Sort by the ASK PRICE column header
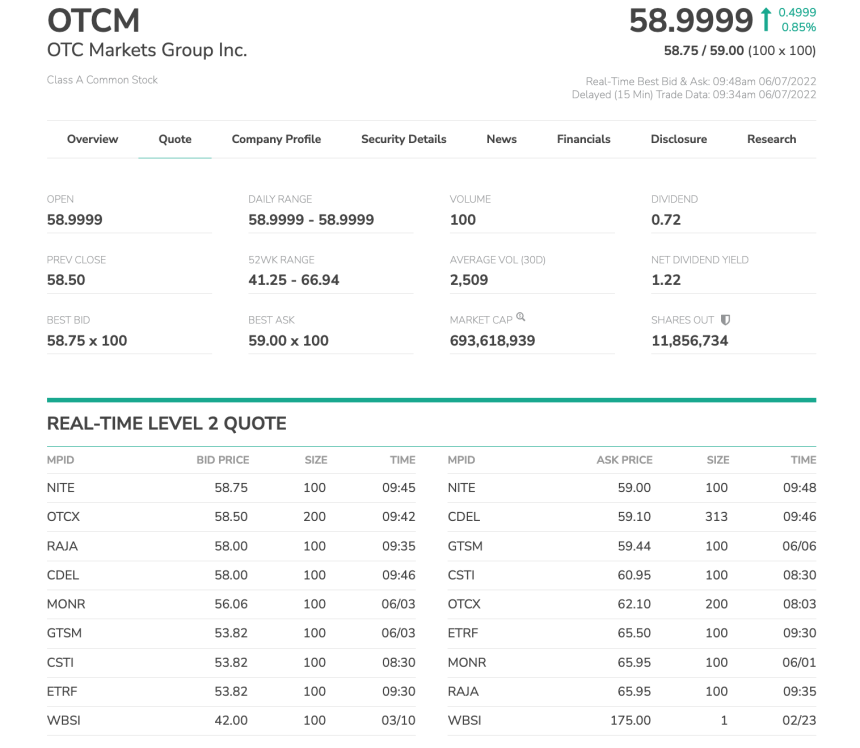The height and width of the screenshot is (748, 860). coord(623,460)
